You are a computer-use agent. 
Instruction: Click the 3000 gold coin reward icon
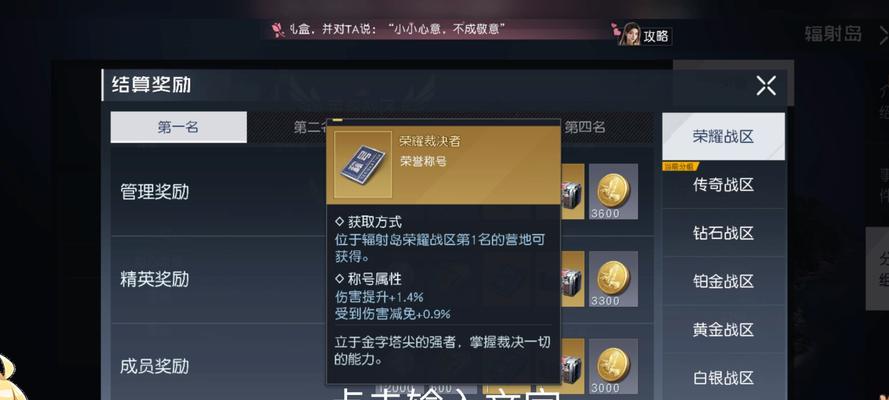(613, 366)
